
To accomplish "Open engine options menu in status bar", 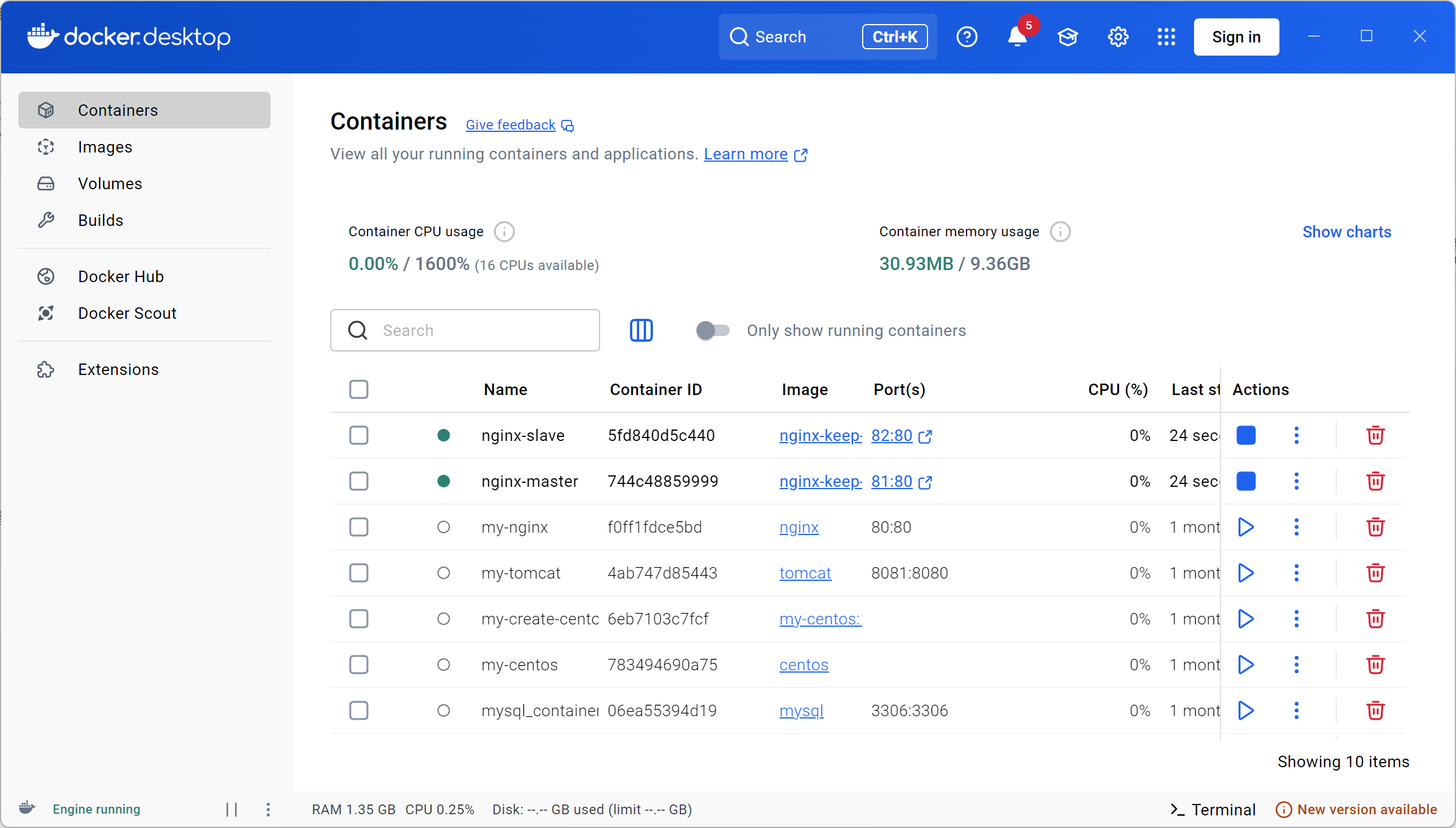I will coord(268,809).
